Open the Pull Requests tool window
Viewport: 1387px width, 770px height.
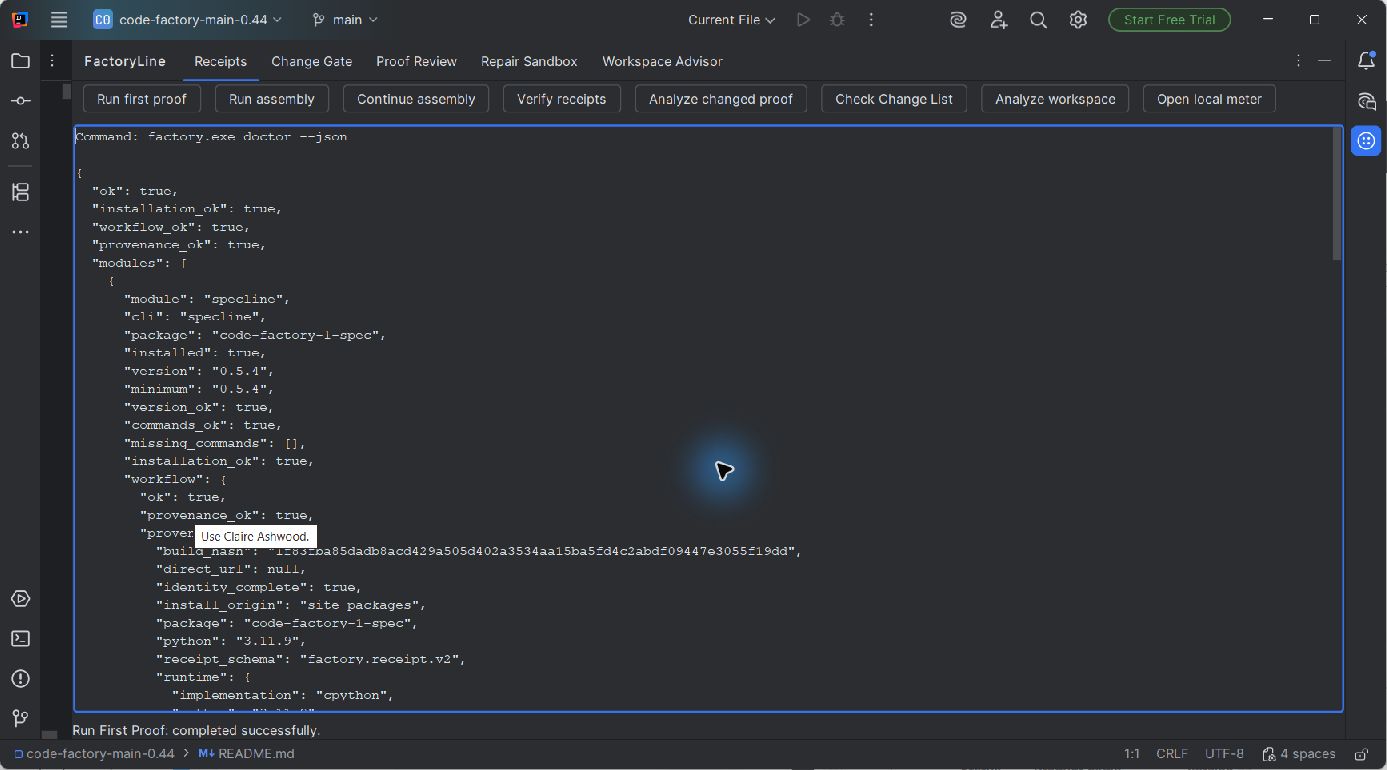[20, 141]
